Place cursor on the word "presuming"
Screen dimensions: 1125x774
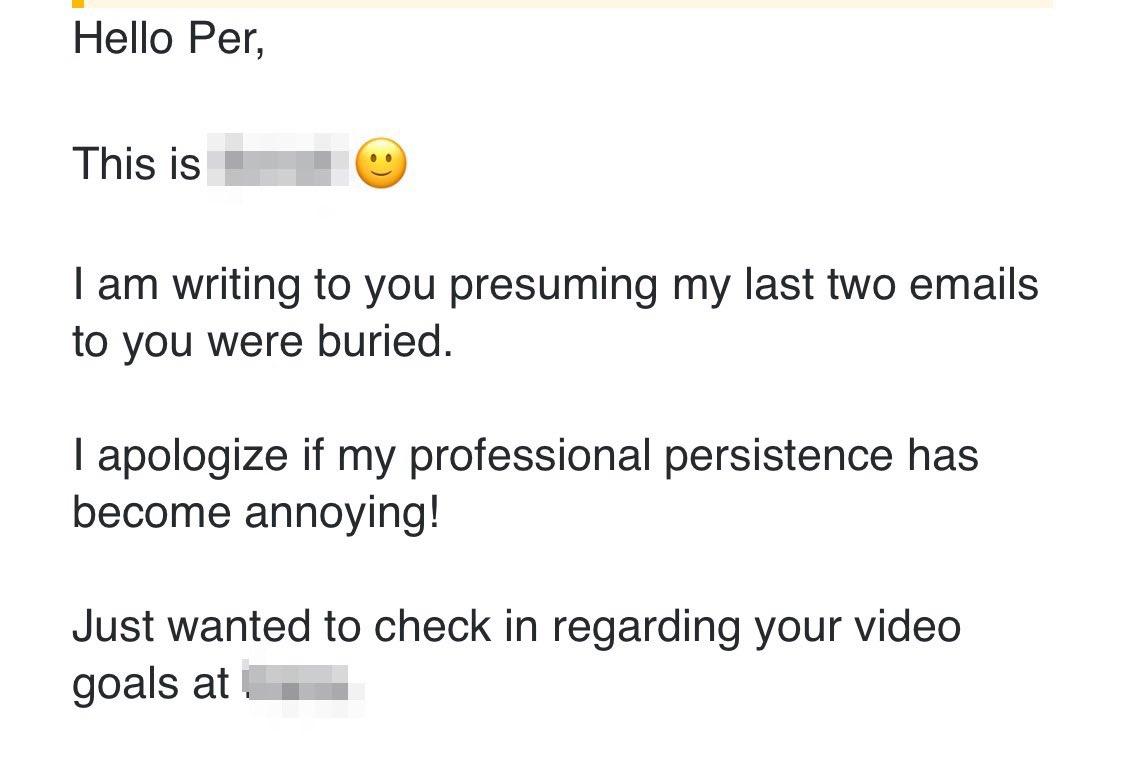[x=553, y=286]
